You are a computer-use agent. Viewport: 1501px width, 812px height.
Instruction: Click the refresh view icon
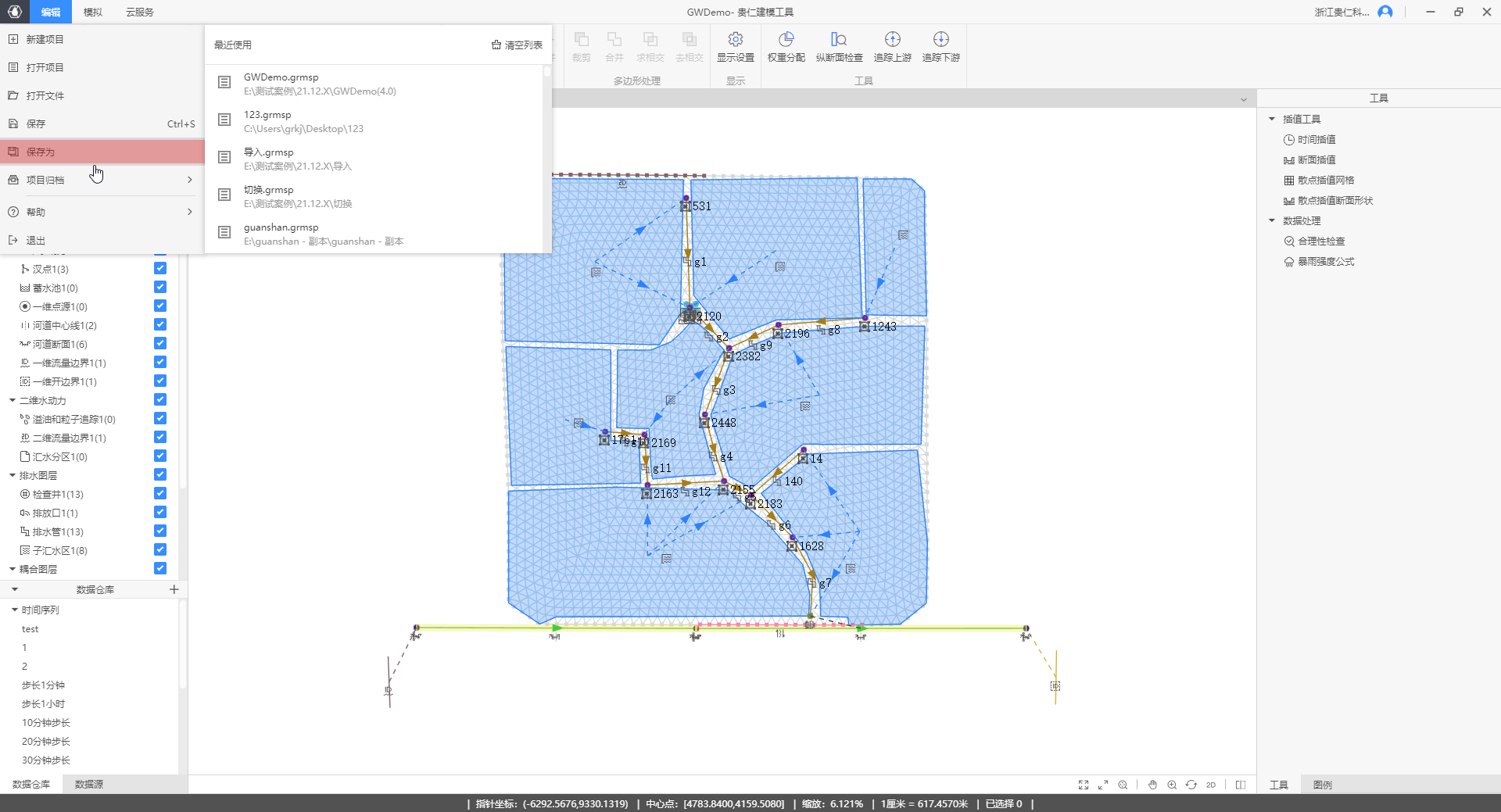point(1191,785)
